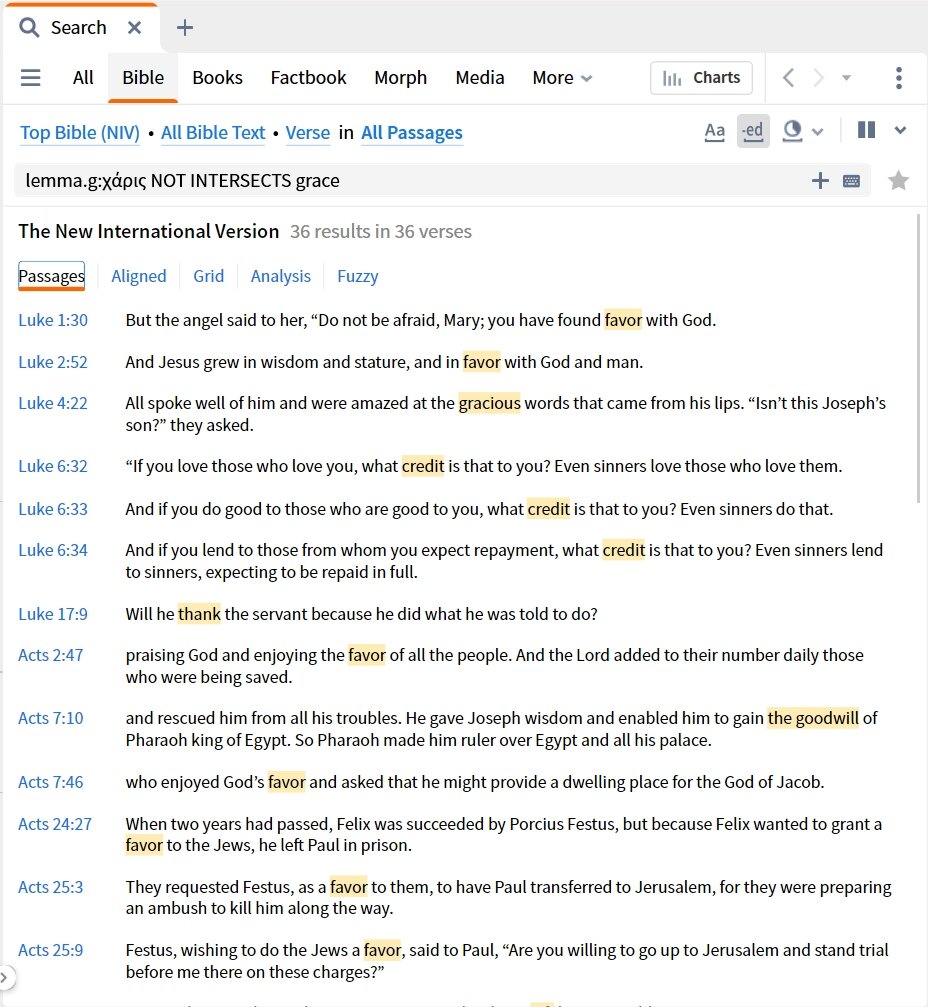Click the '36 results in 36 verses' count
928x1007 pixels.
click(381, 231)
